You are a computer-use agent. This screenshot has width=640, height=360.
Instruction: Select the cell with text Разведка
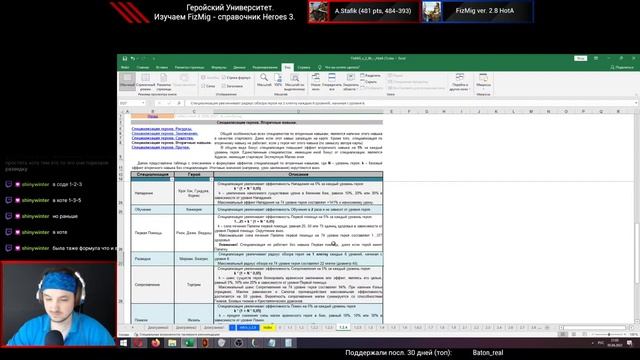[152, 259]
